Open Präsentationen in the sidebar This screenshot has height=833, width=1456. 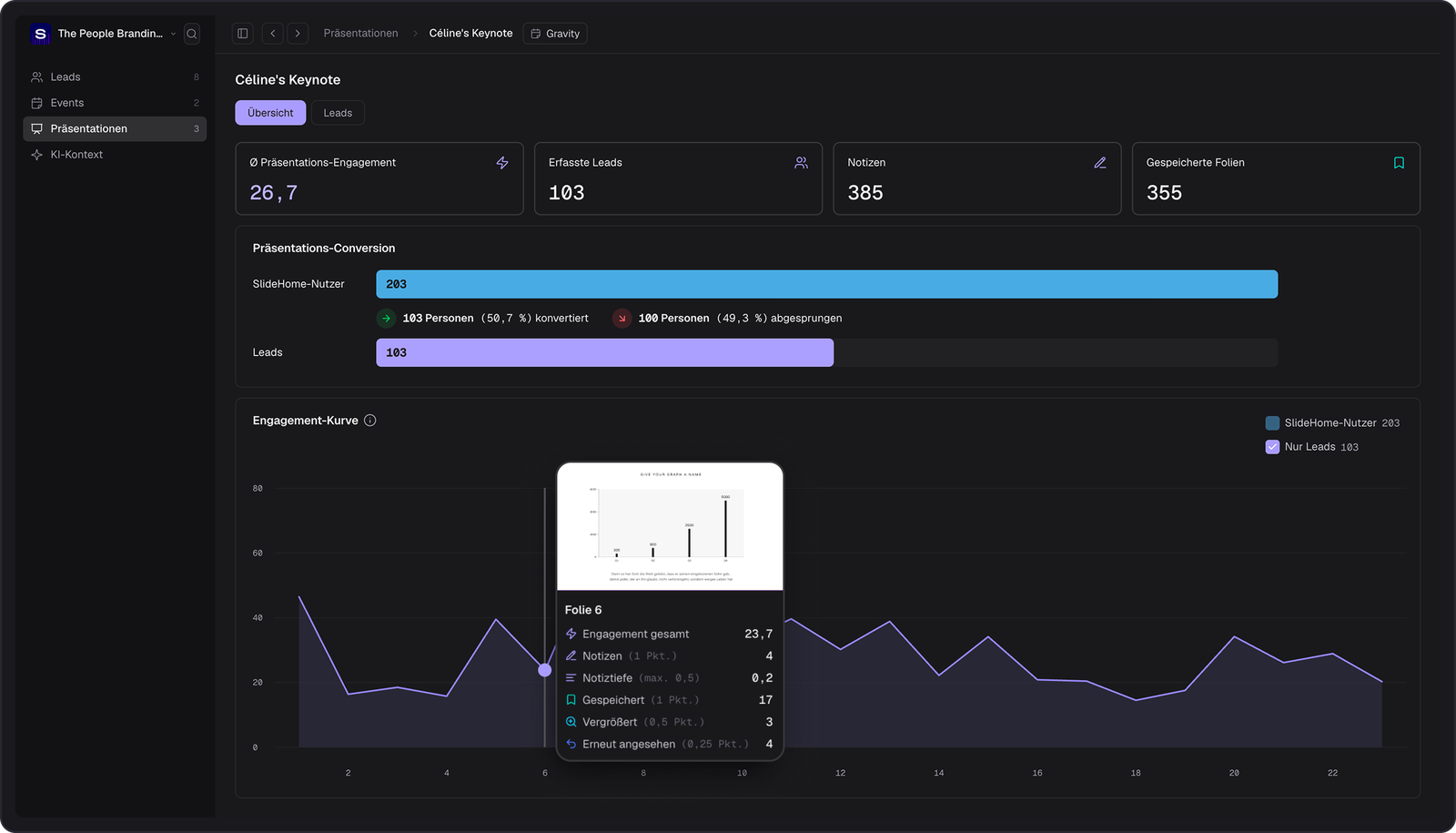[115, 128]
